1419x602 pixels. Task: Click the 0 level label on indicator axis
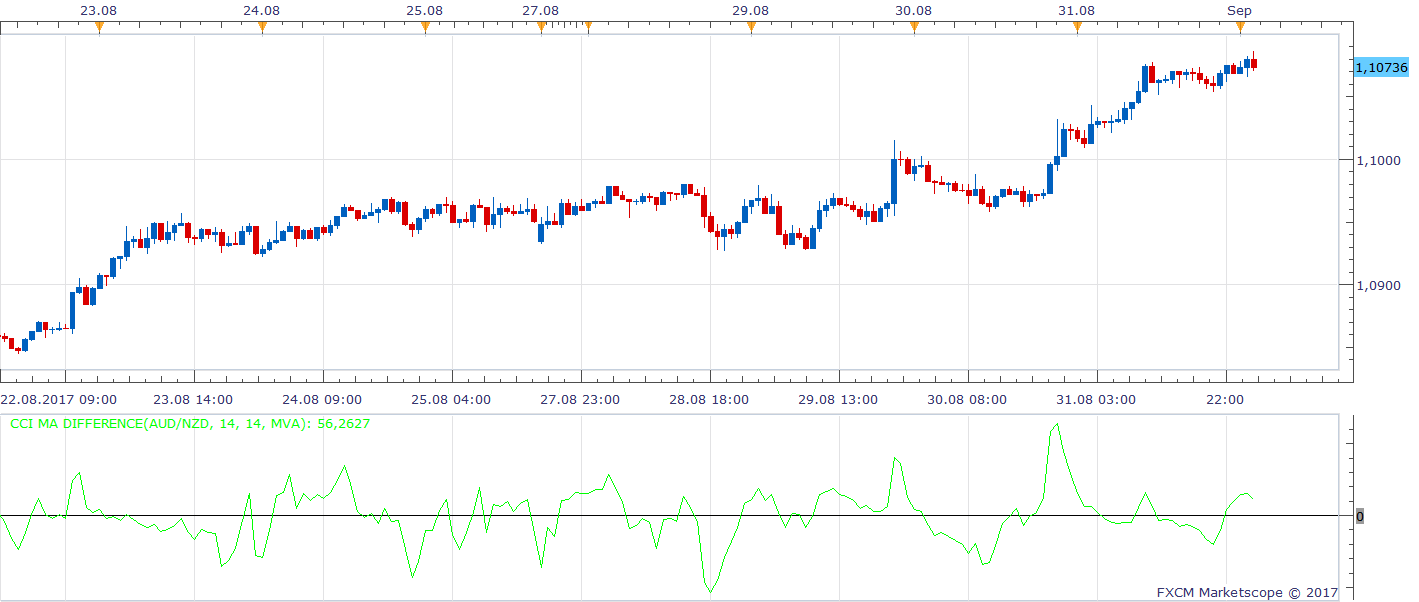coord(1360,516)
